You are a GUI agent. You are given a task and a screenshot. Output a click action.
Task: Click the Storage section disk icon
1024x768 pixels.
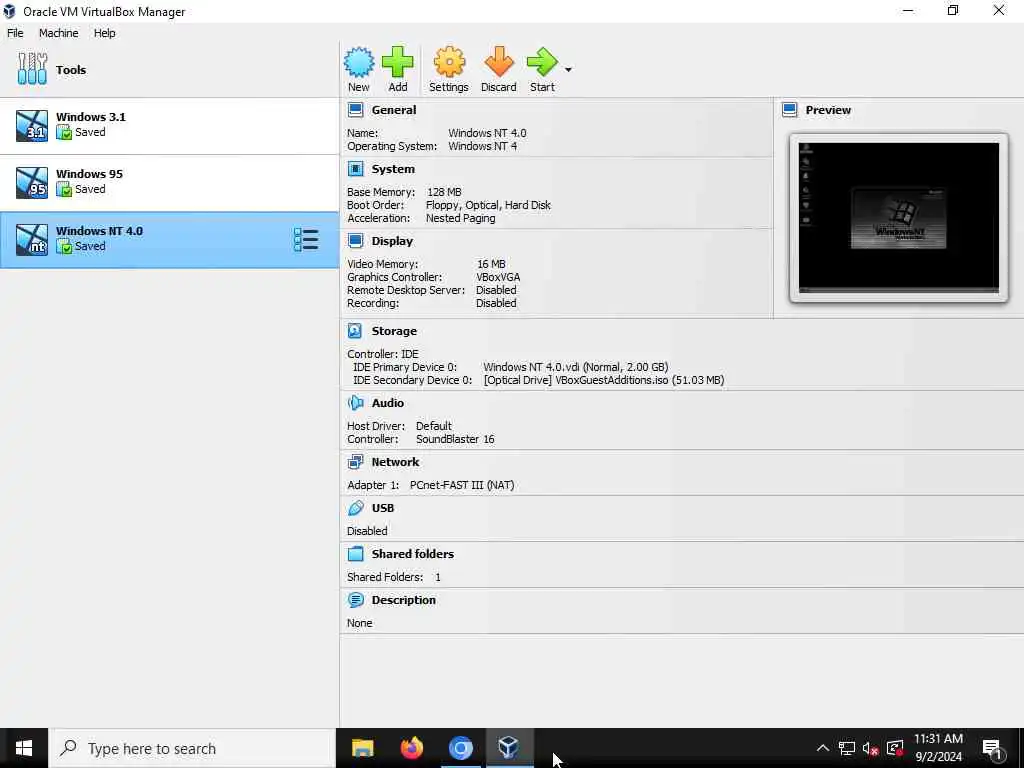(355, 331)
